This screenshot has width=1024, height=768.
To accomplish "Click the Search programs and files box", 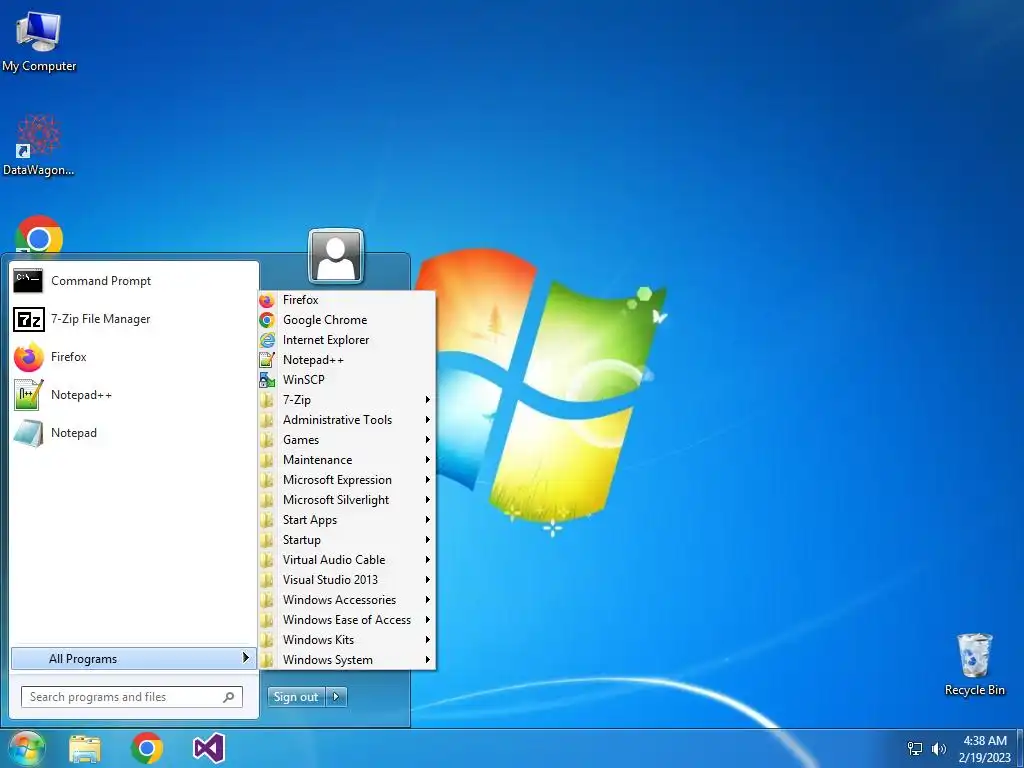I will pyautogui.click(x=132, y=697).
